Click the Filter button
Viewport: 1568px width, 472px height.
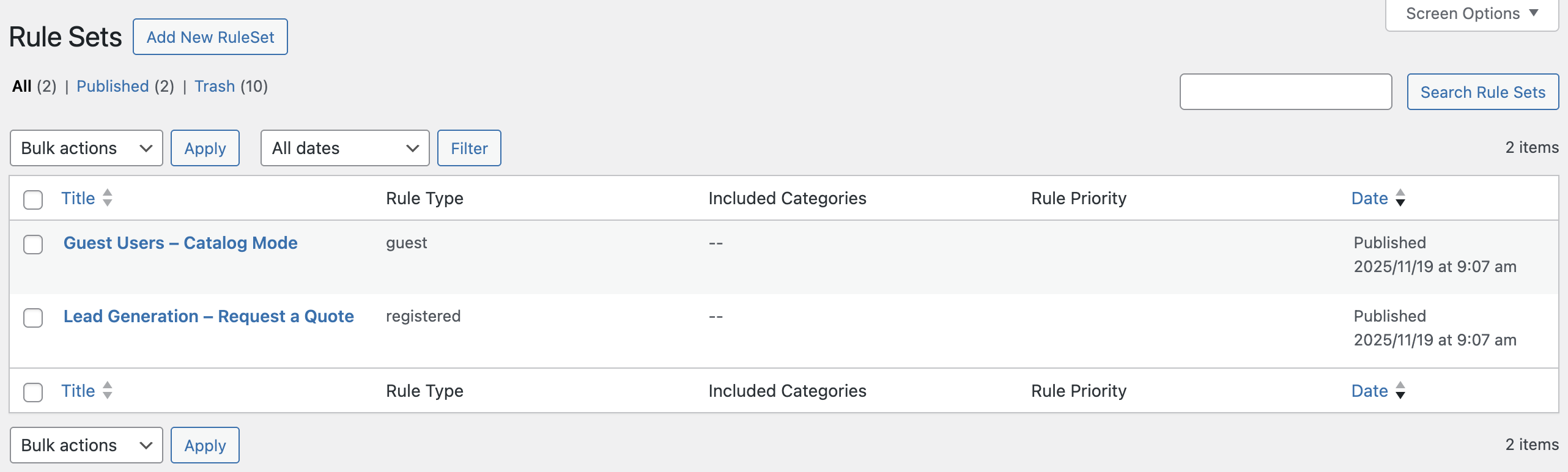[x=469, y=148]
